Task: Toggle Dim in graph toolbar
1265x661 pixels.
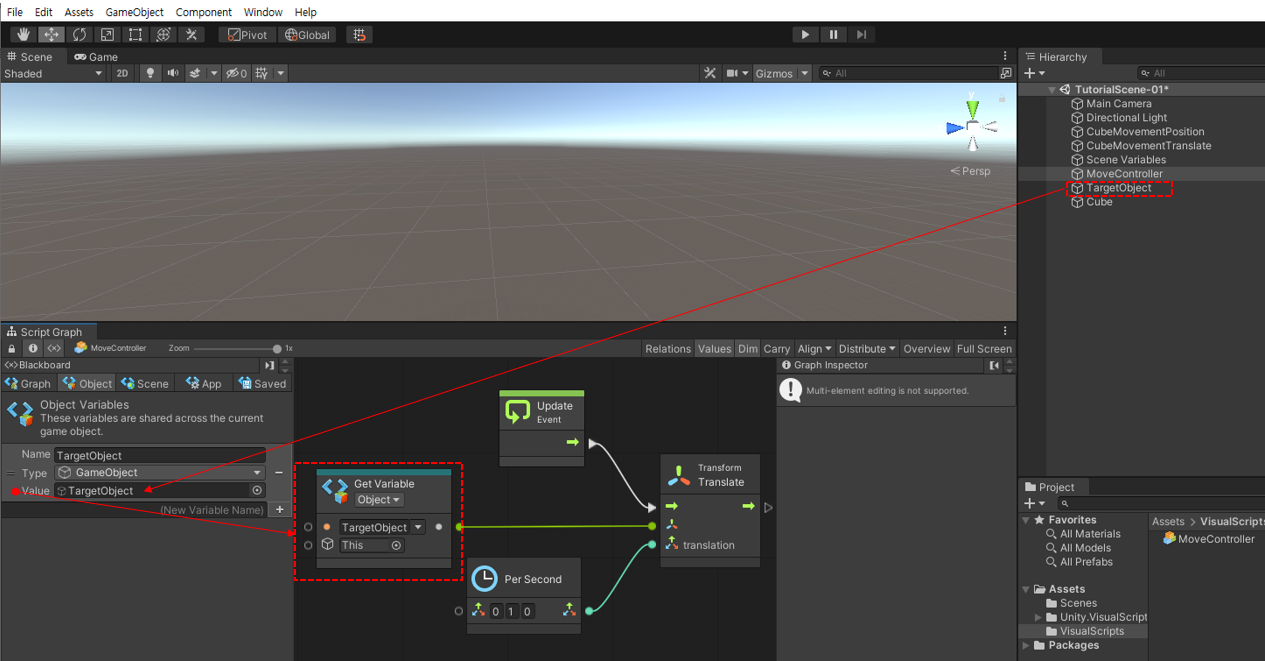Action: tap(748, 348)
